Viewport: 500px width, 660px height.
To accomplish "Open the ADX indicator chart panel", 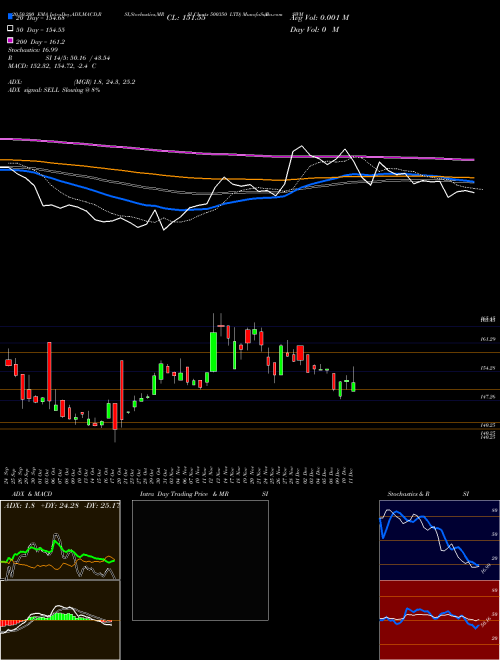I will coord(60,540).
